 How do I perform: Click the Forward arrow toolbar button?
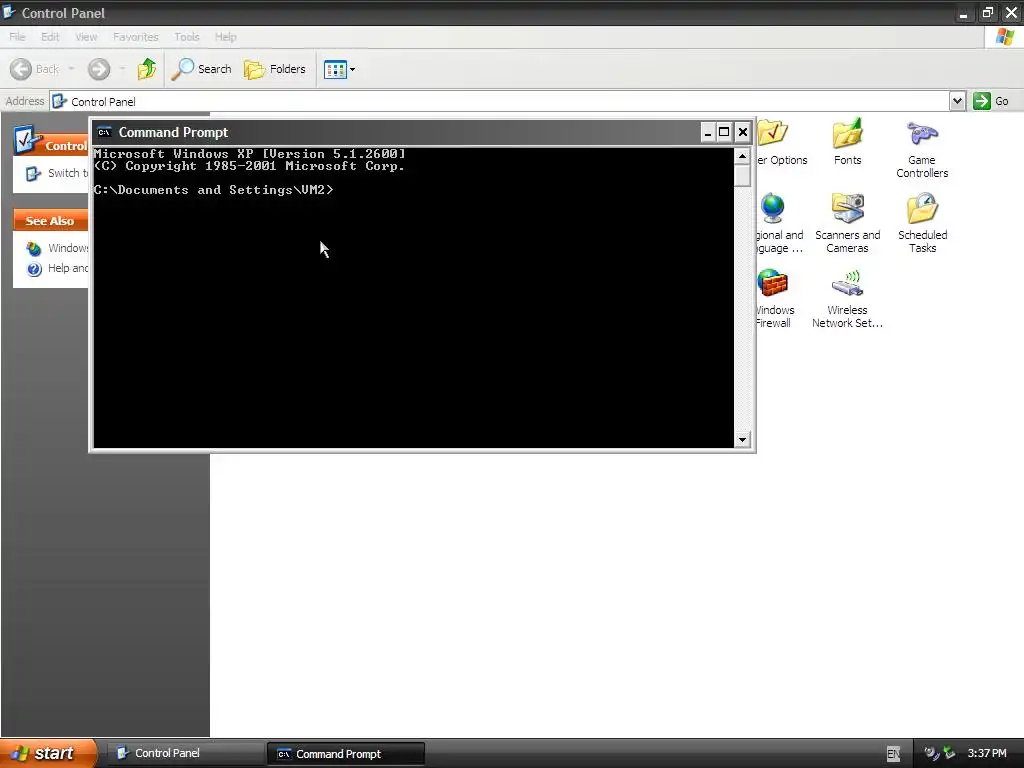point(99,69)
